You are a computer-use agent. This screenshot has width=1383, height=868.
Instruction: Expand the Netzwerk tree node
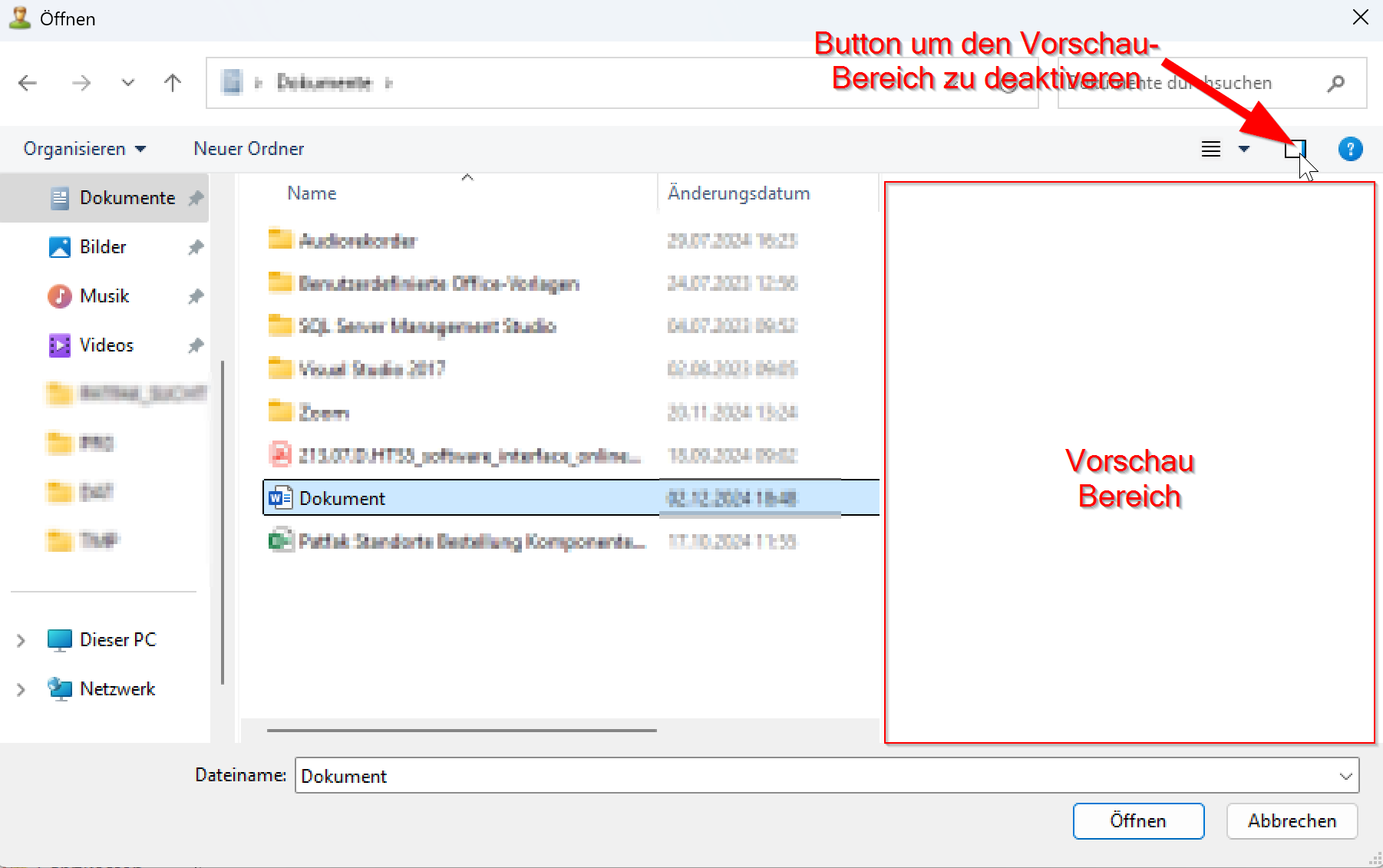pos(21,689)
